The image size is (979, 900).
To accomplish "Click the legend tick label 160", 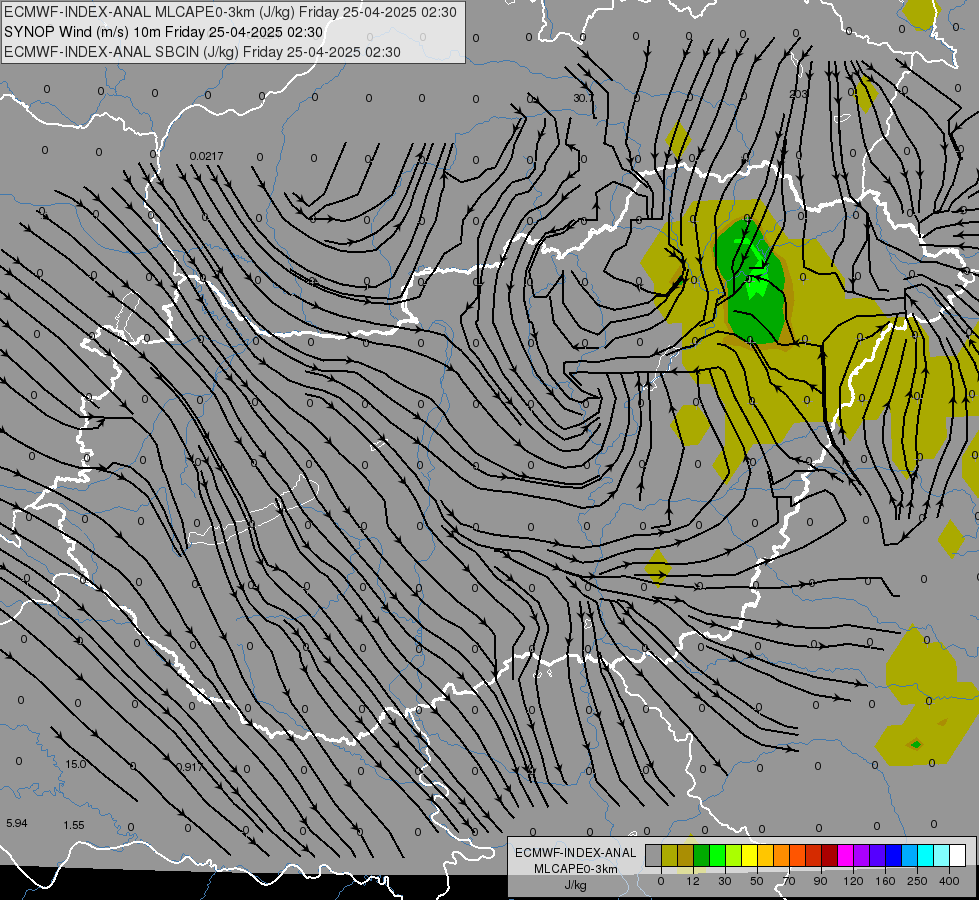I will tap(885, 881).
